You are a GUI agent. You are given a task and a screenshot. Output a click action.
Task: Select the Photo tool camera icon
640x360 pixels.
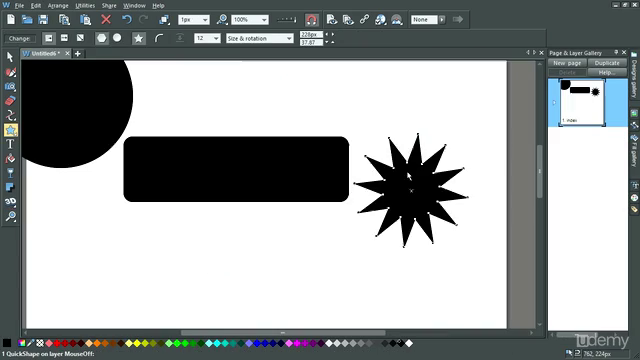pyautogui.click(x=10, y=86)
